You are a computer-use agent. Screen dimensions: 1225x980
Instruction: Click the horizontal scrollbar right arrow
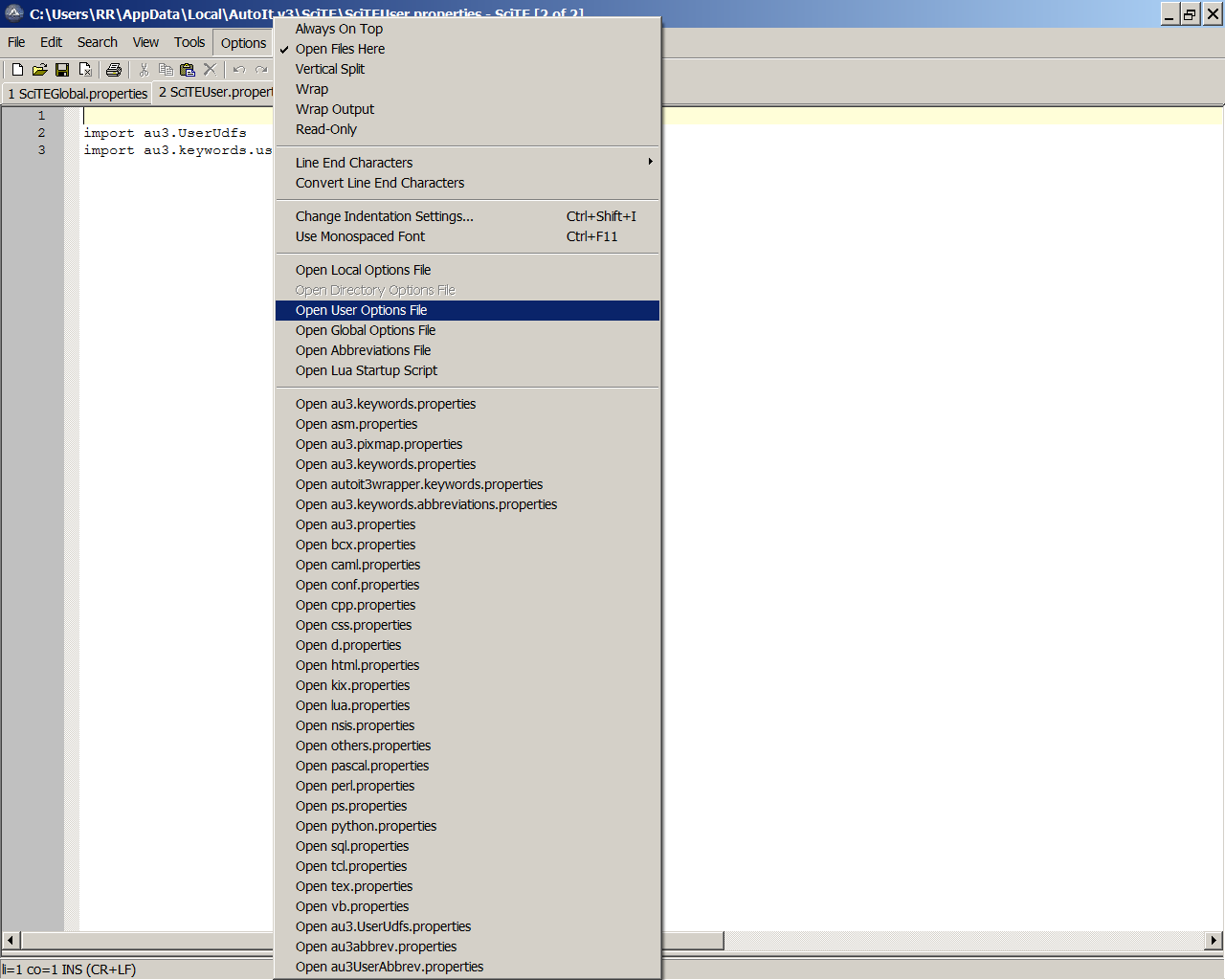pyautogui.click(x=1214, y=940)
